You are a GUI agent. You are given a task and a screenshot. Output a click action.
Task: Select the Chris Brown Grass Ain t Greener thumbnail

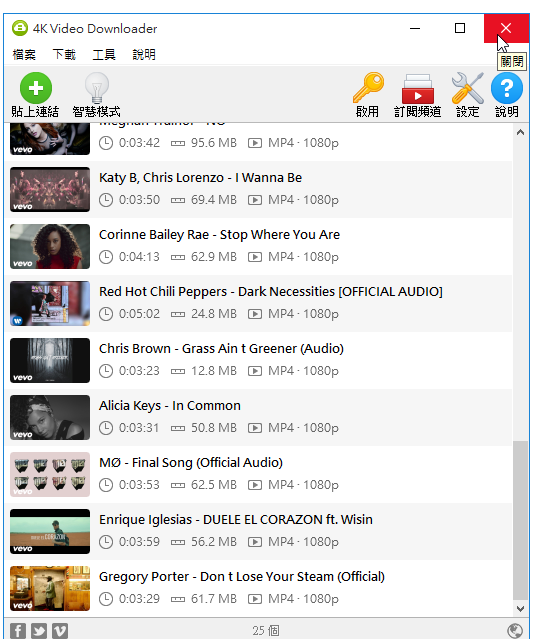50,360
